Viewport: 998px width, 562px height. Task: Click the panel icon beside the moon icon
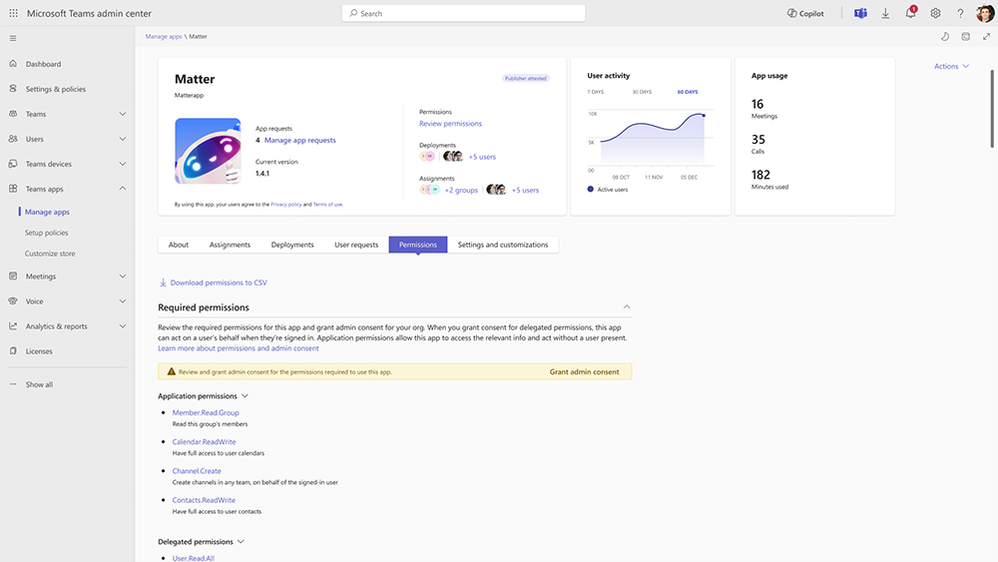[966, 37]
